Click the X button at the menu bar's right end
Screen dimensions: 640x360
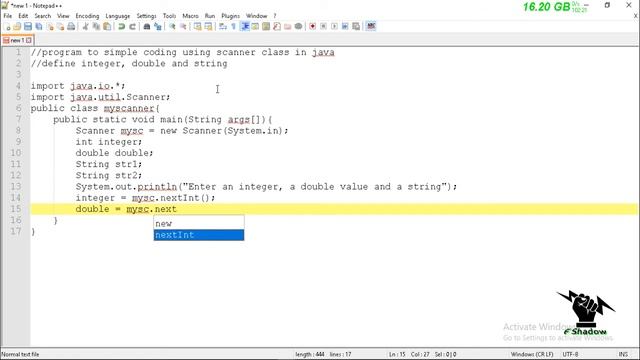click(636, 16)
